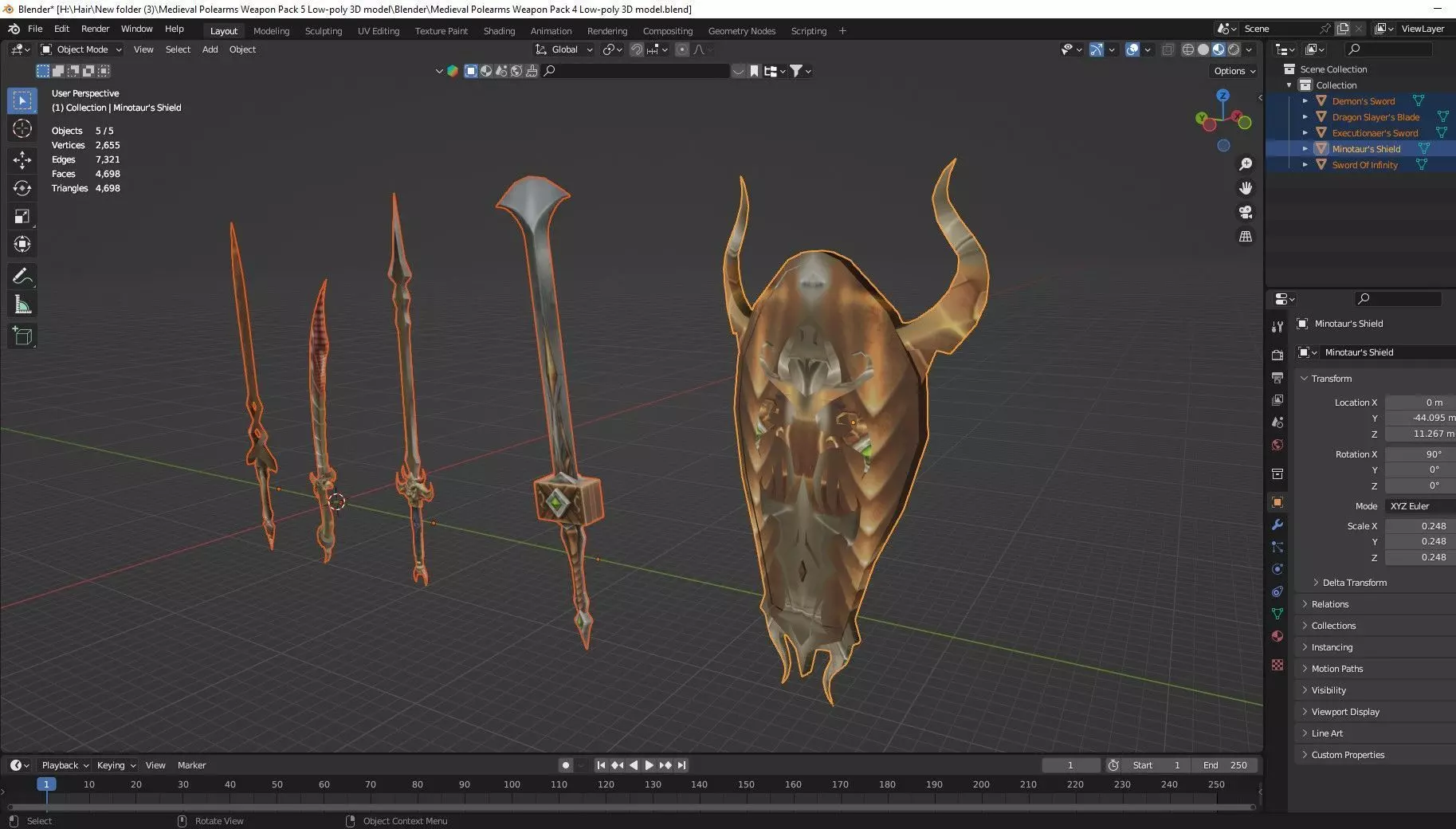This screenshot has height=829, width=1456.
Task: Toggle snapping magnet
Action: point(636,49)
